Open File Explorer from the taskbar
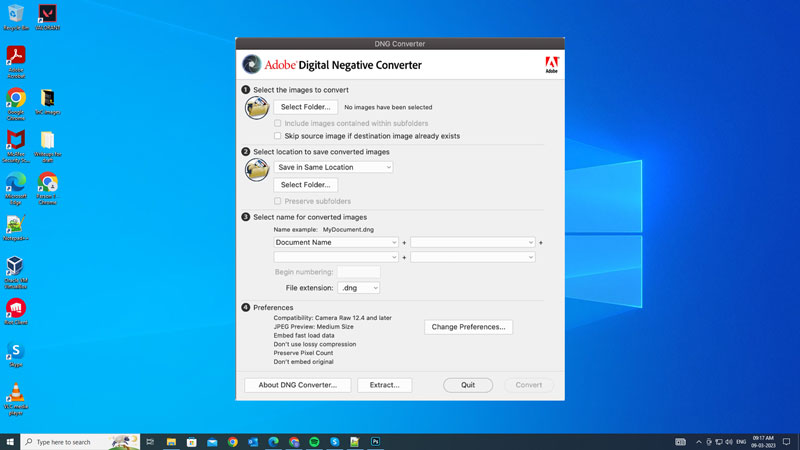Image resolution: width=800 pixels, height=450 pixels. [171, 442]
